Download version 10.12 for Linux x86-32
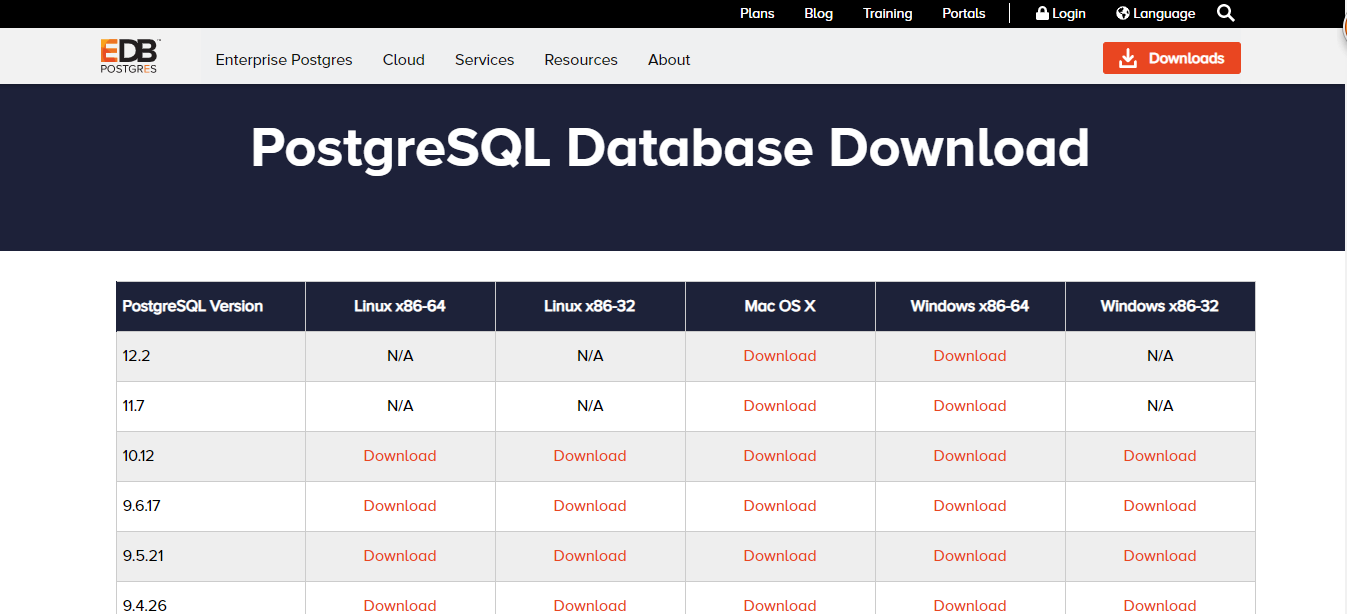Image resolution: width=1347 pixels, height=614 pixels. tap(590, 456)
